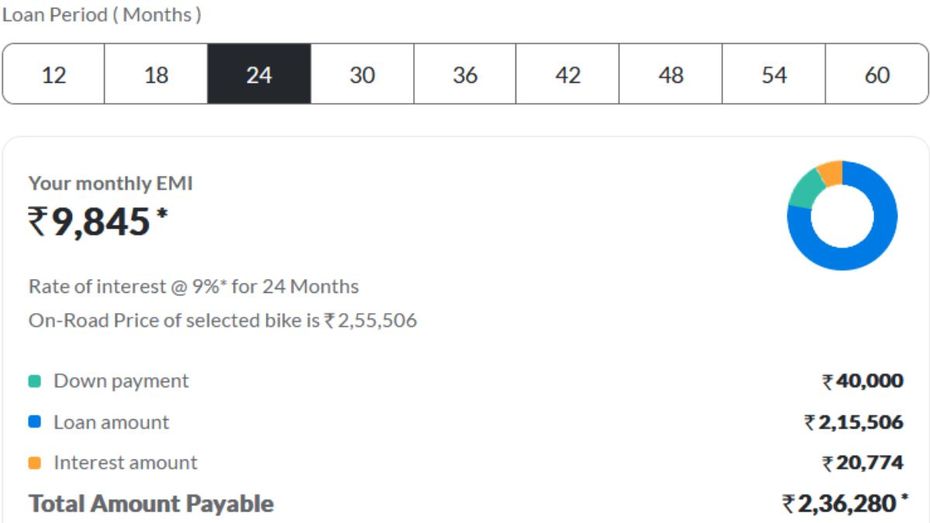Set loan period to 42 months
930x523 pixels.
pos(568,74)
